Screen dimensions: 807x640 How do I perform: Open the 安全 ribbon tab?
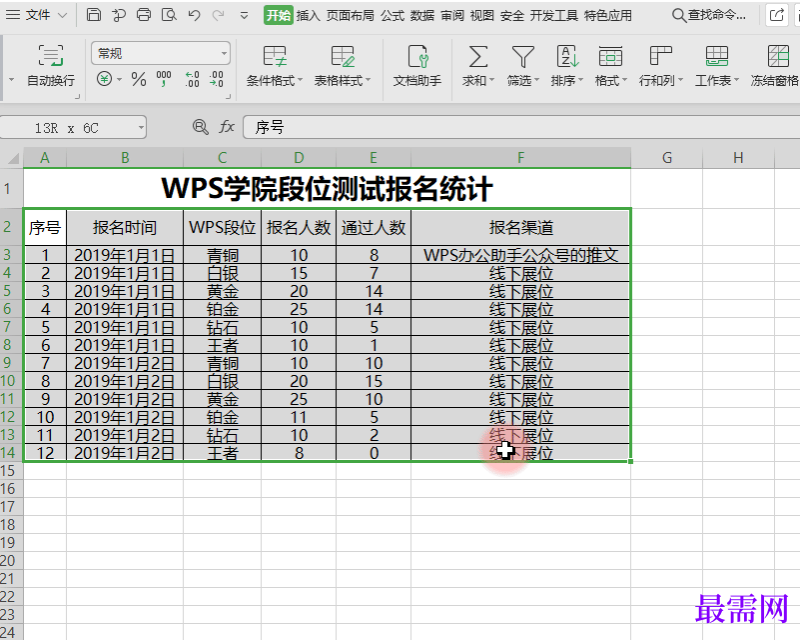click(512, 15)
